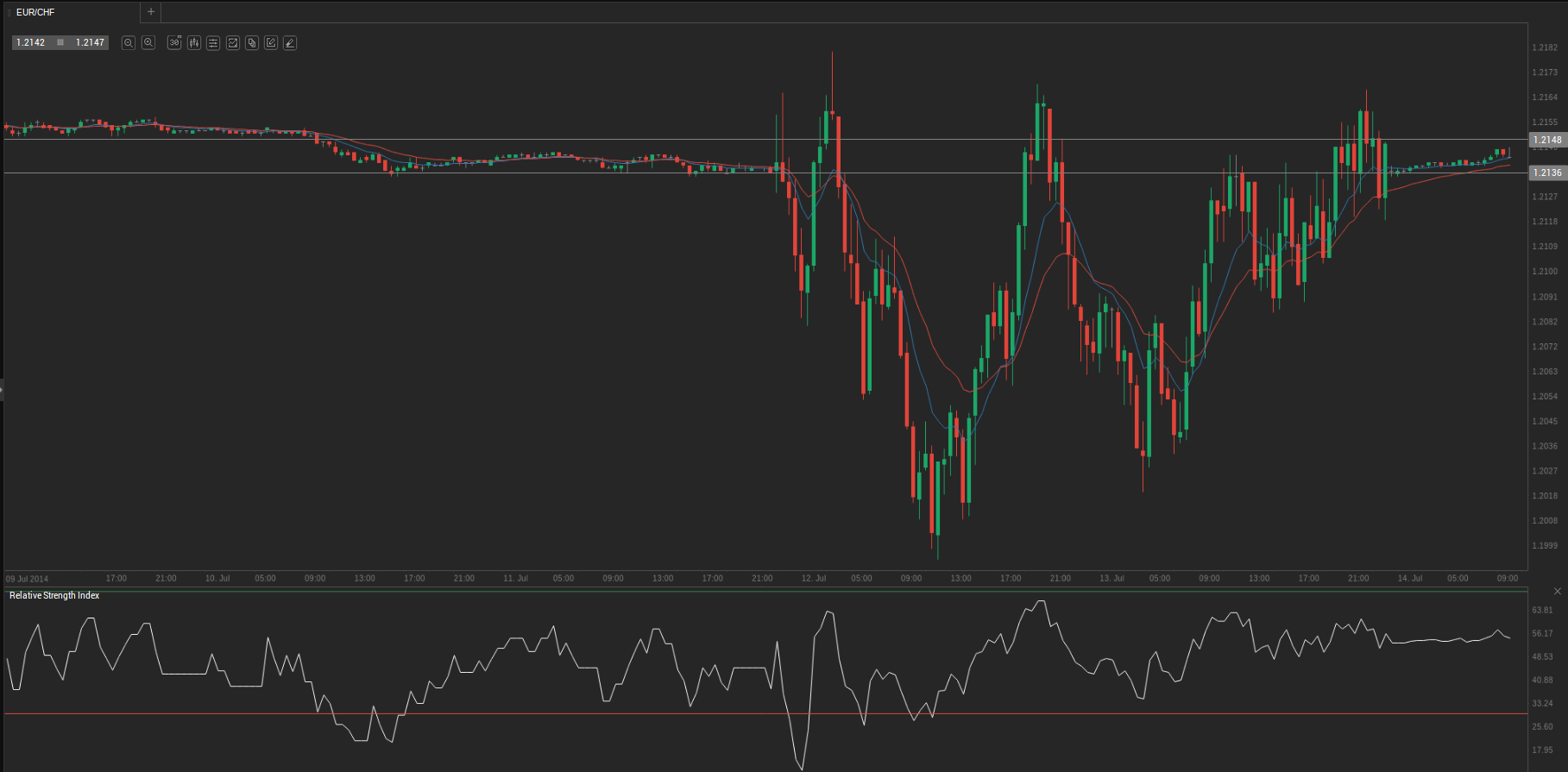Open the 30-minute timeframe selector
The width and height of the screenshot is (1568, 772).
tap(174, 42)
